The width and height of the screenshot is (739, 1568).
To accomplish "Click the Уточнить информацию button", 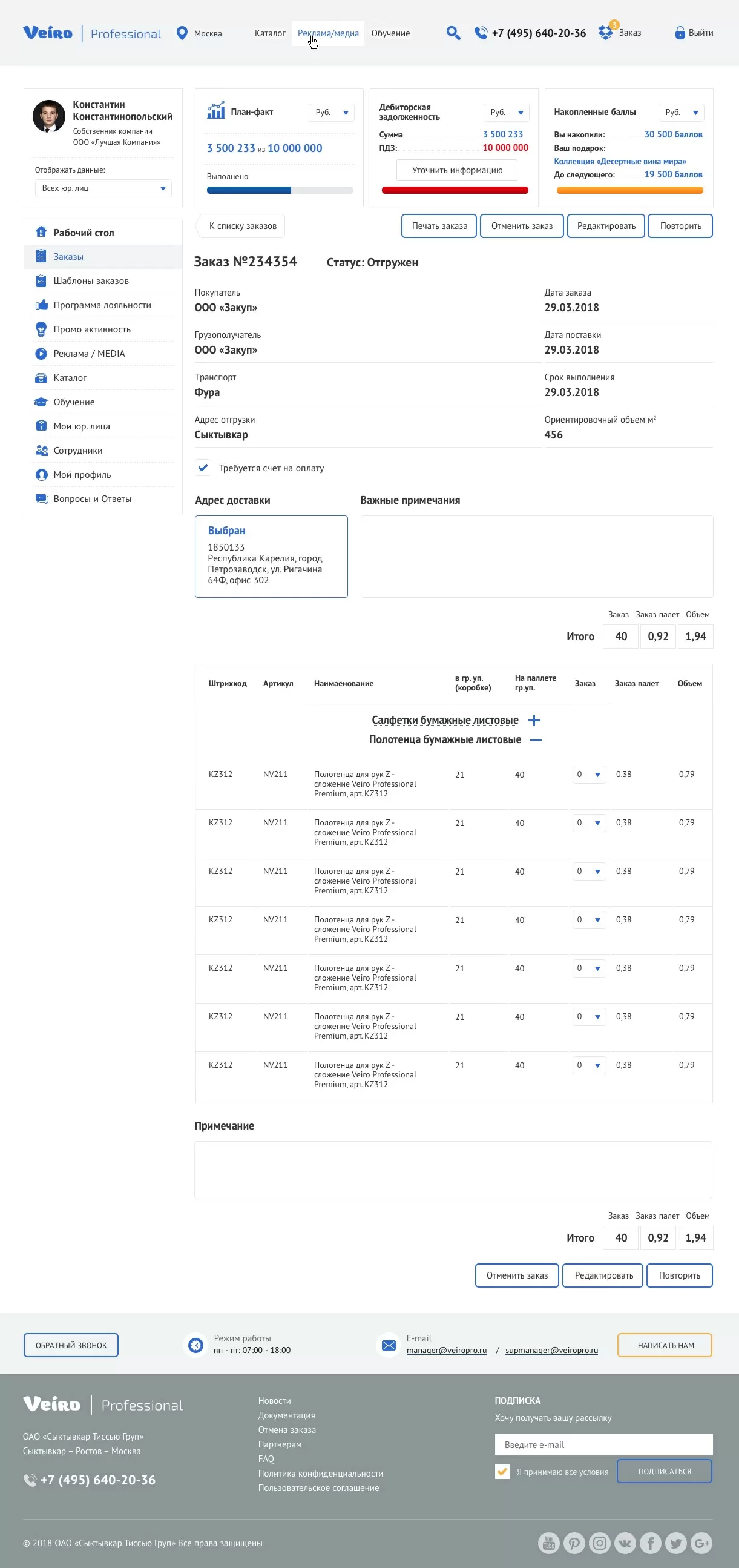I will (x=457, y=170).
